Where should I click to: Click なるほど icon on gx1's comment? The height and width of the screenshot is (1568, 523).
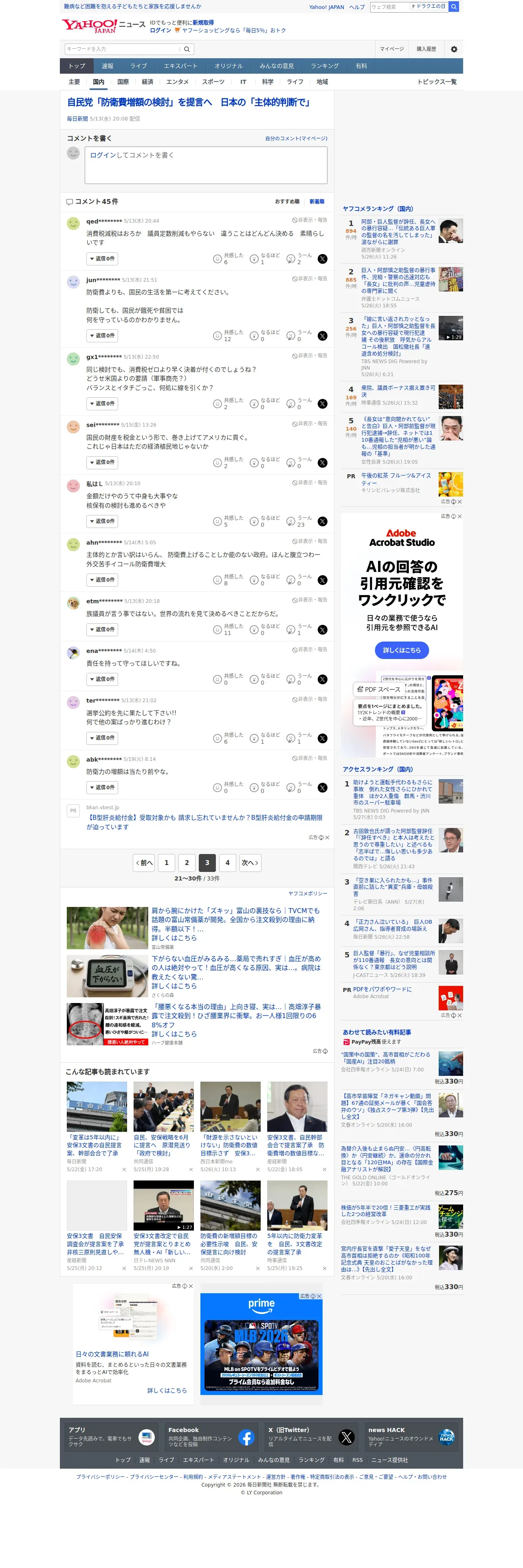254,403
